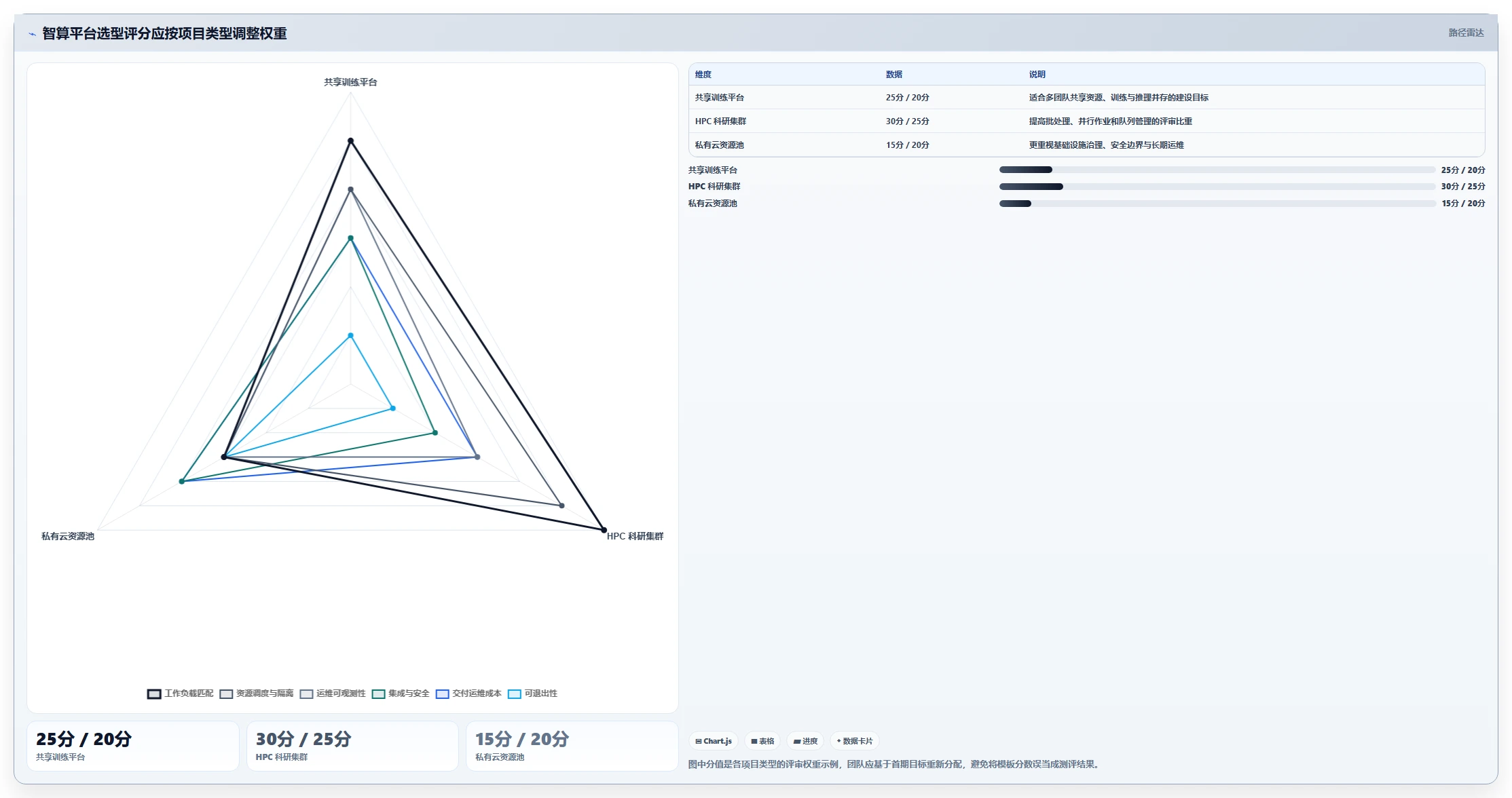The width and height of the screenshot is (1512, 798).
Task: Toggle the 集成与安全 legend series
Action: [x=401, y=693]
